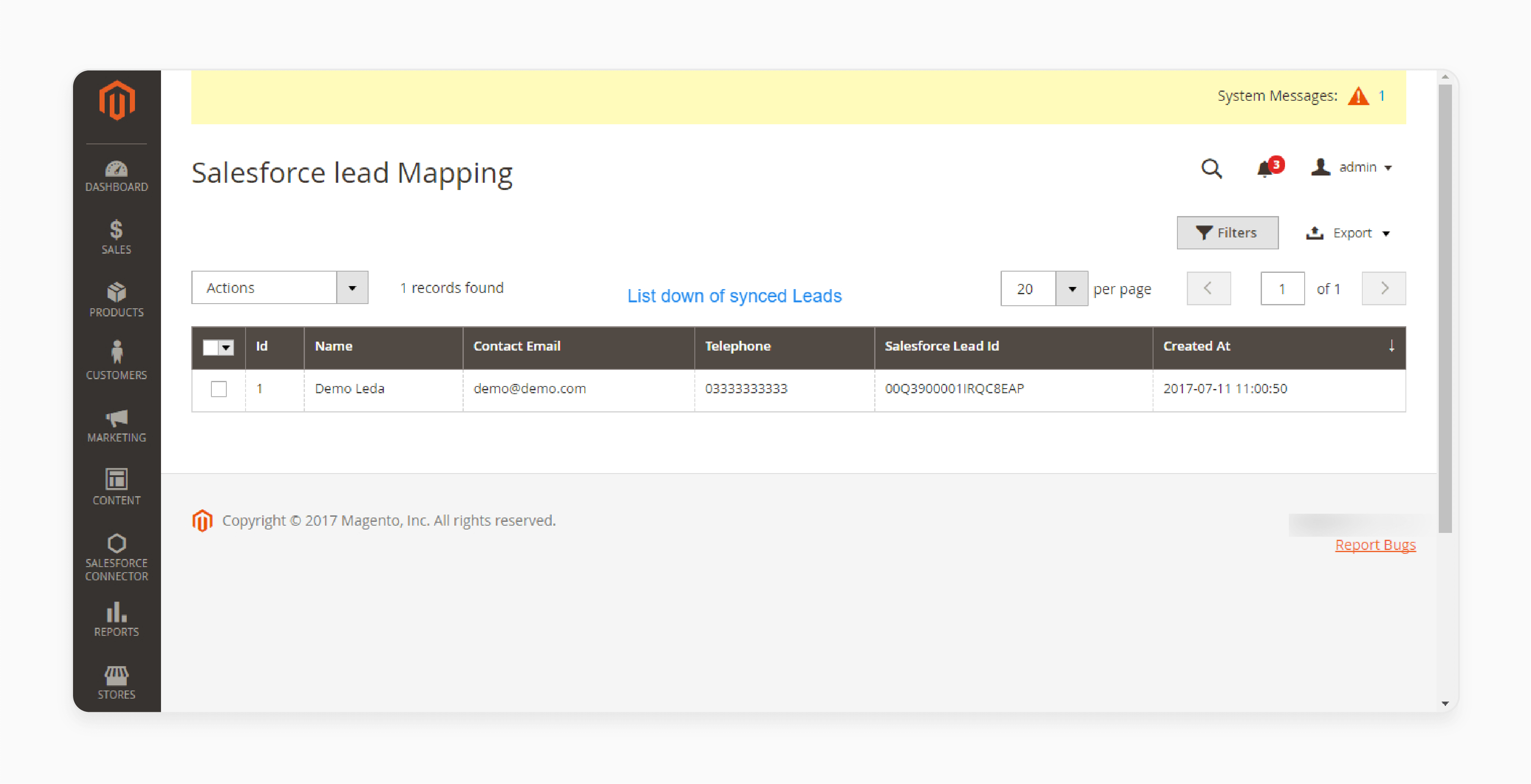Screen dimensions: 1531x784
Task: Open the Actions dropdown
Action: coord(279,288)
